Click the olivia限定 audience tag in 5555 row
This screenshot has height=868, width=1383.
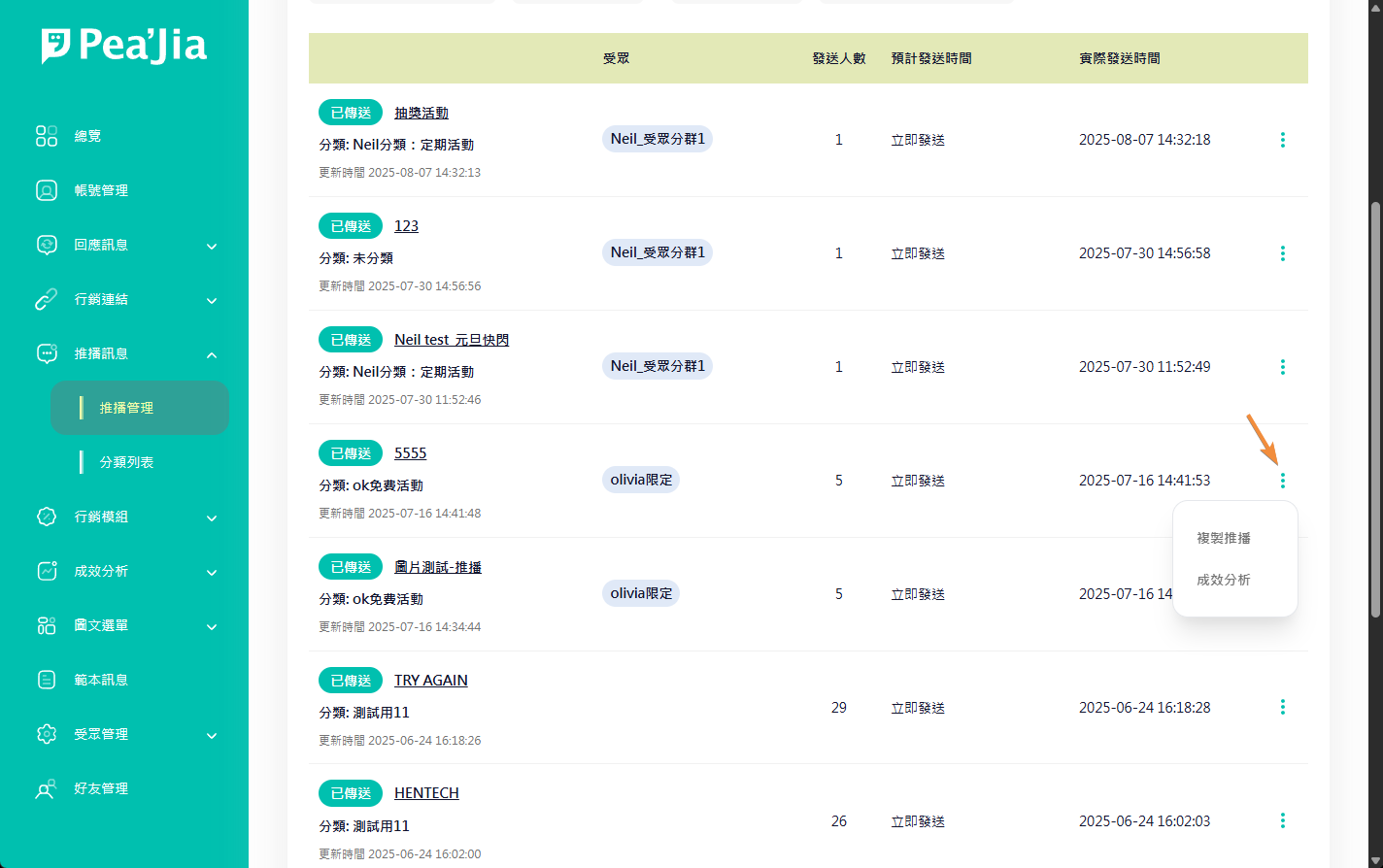[641, 480]
